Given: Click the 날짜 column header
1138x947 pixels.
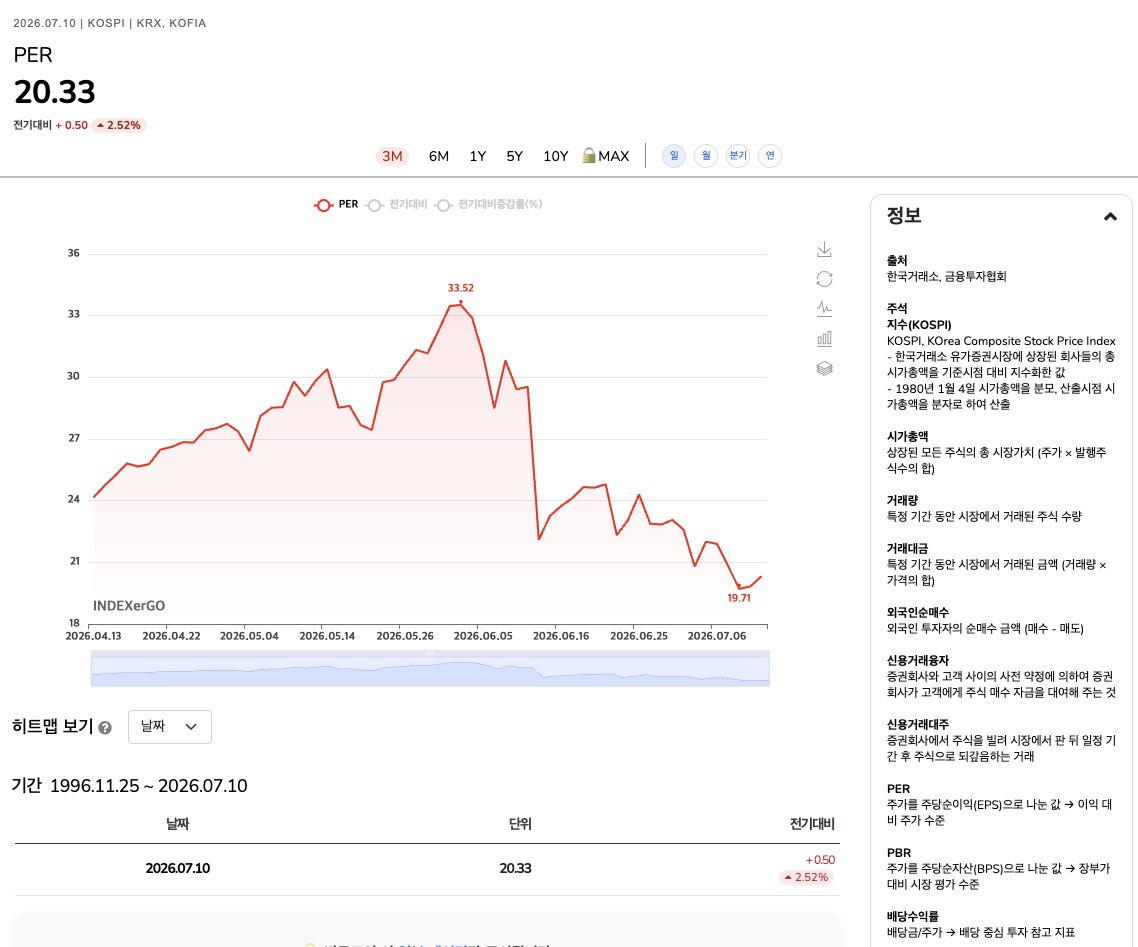Looking at the screenshot, I should (x=178, y=824).
